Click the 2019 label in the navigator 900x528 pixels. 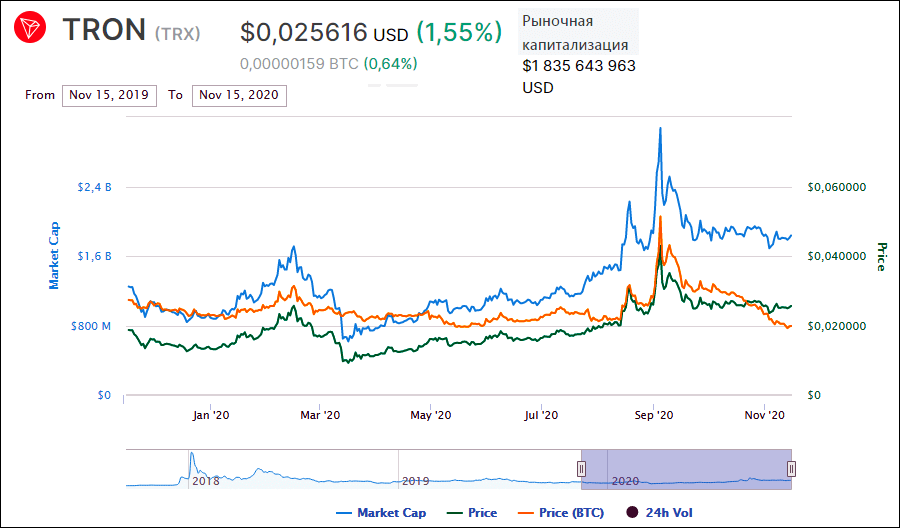click(x=415, y=481)
